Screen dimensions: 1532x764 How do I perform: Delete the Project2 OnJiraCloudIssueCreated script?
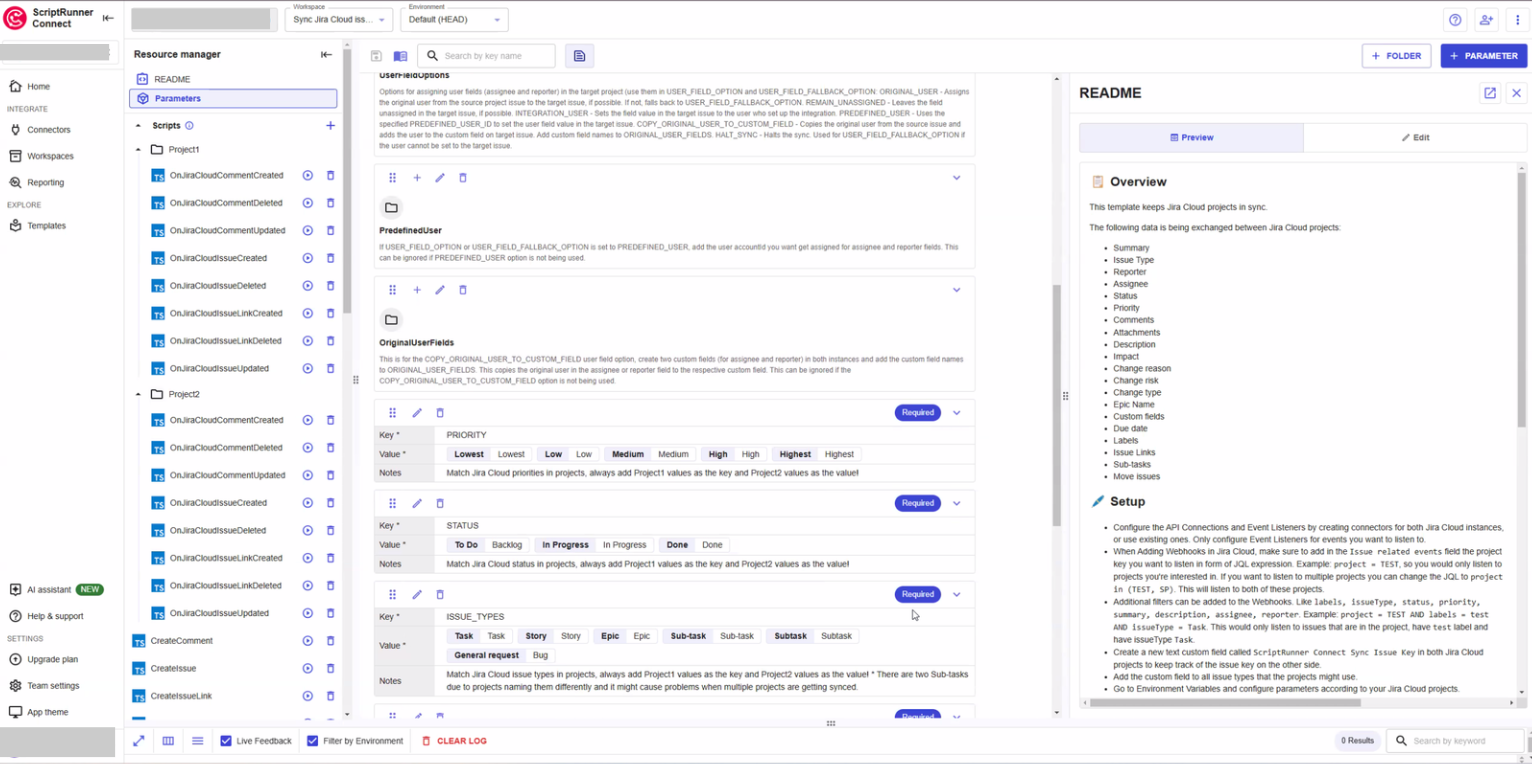click(x=331, y=503)
